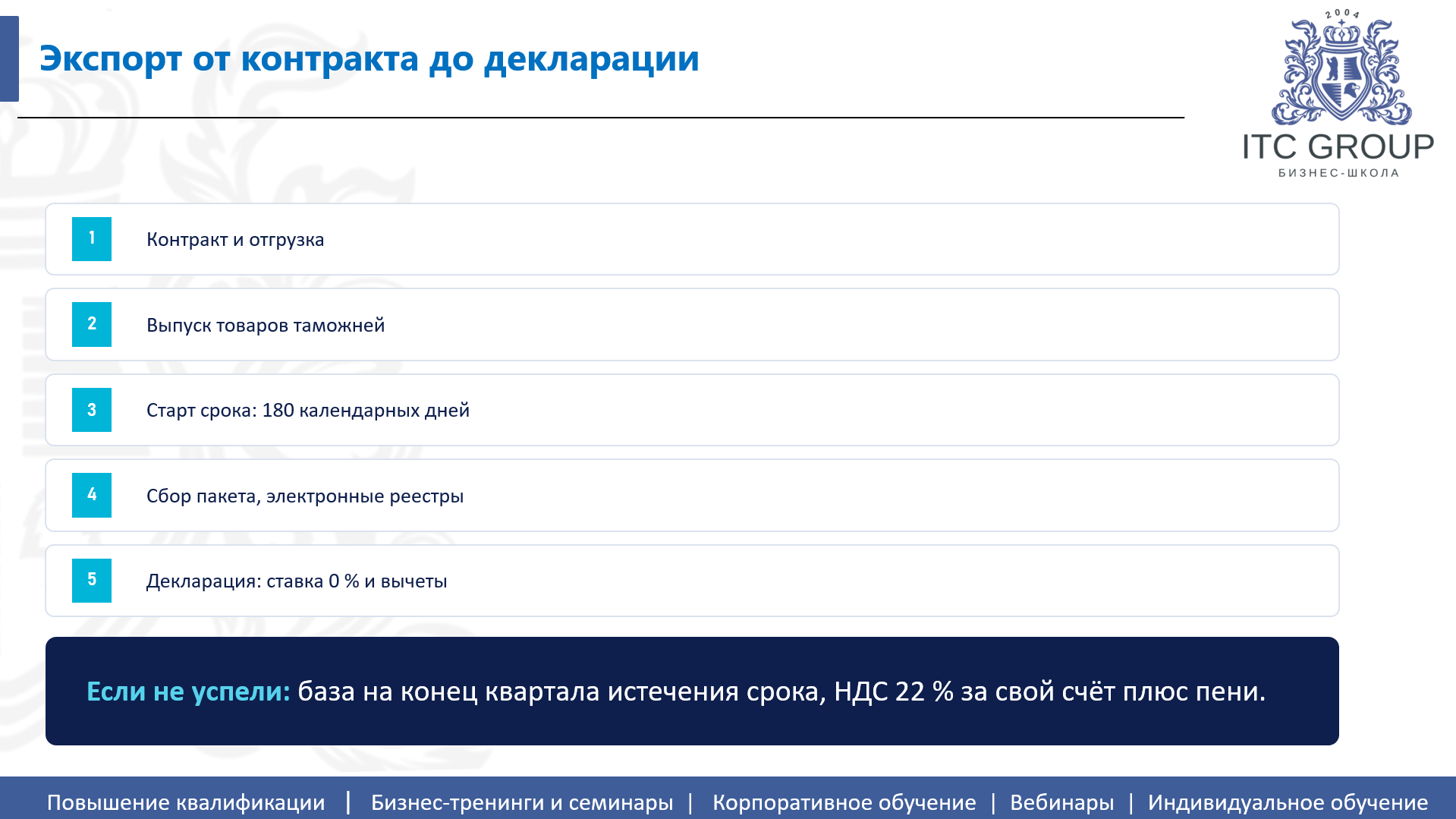This screenshot has width=1456, height=819.
Task: Click the 'БИЗНЕС-ШКОЛА' caption under the logo
Action: (x=1339, y=173)
